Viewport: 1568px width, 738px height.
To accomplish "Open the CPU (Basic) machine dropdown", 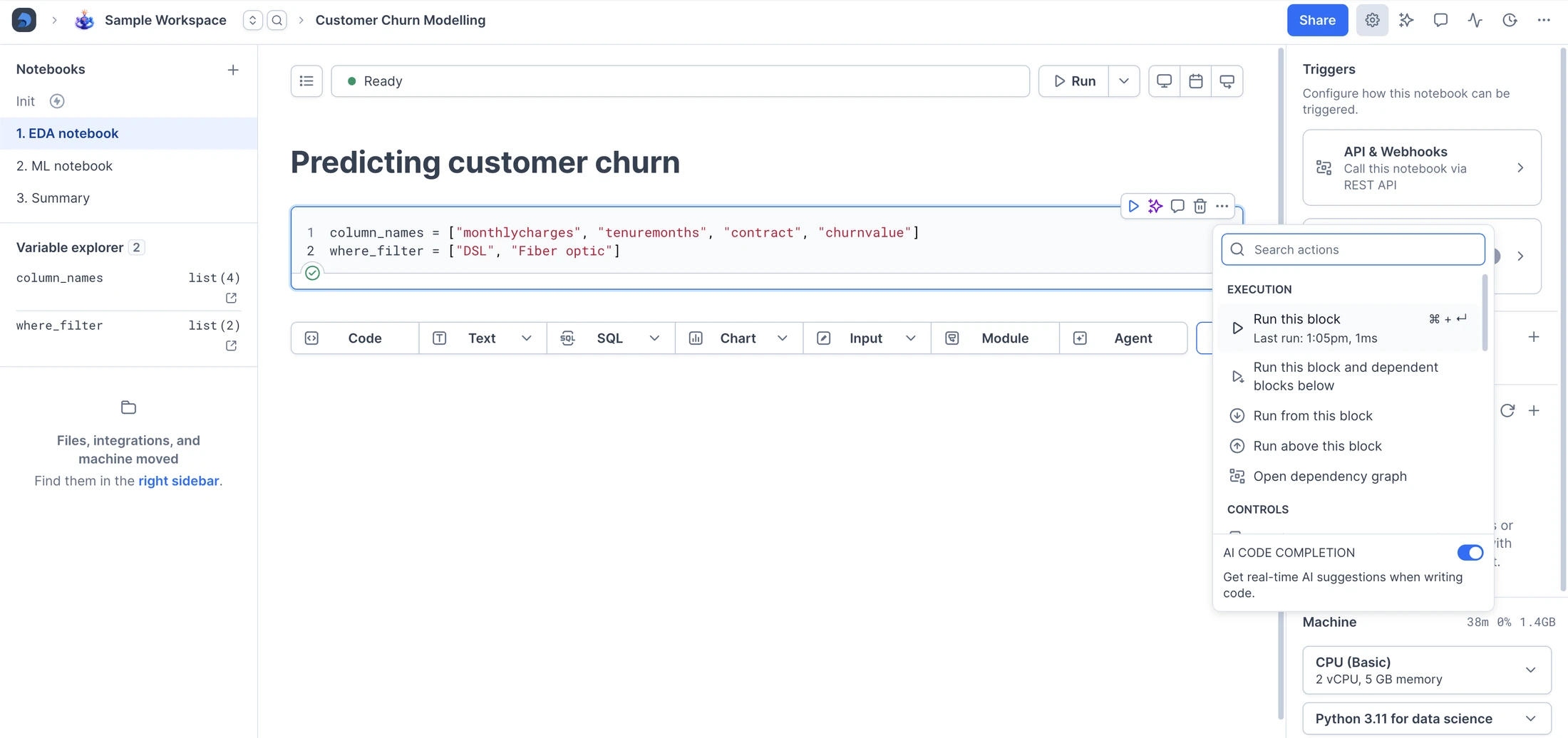I will tap(1427, 670).
